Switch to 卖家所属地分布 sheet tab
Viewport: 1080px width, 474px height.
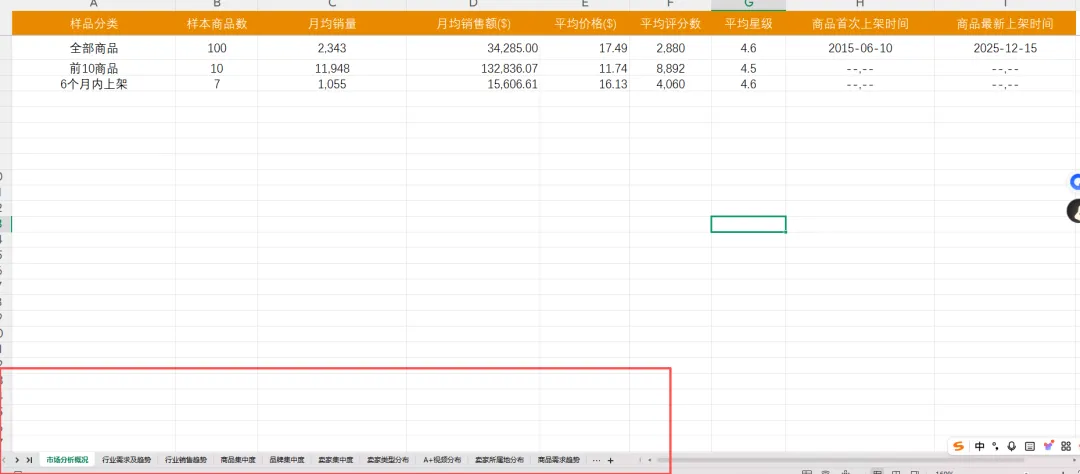[x=499, y=460]
